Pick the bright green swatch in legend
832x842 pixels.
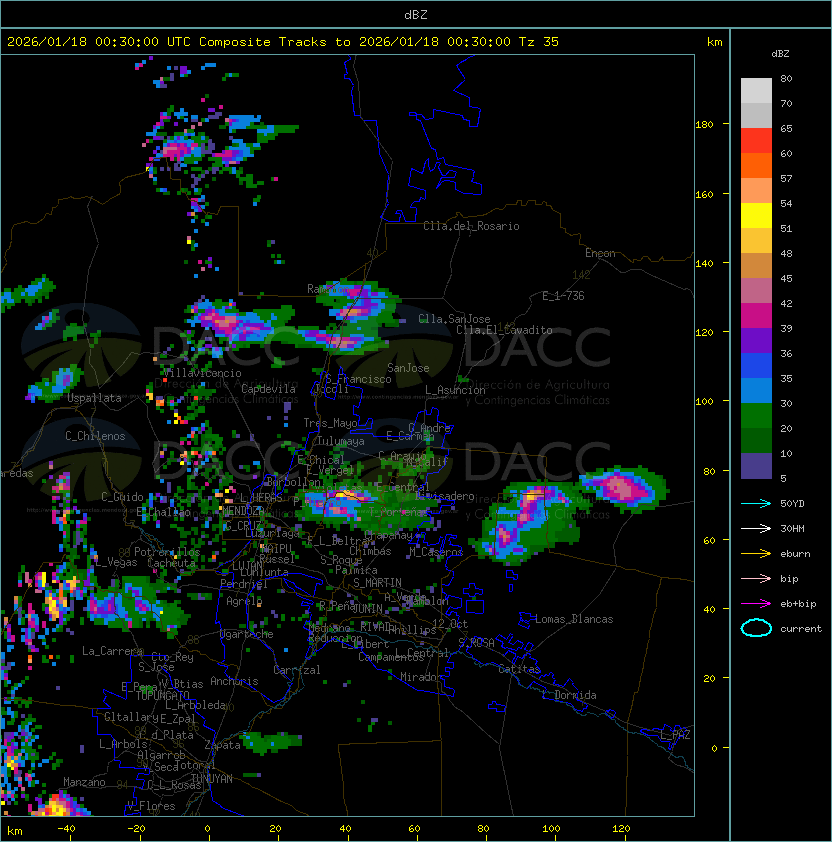756,416
